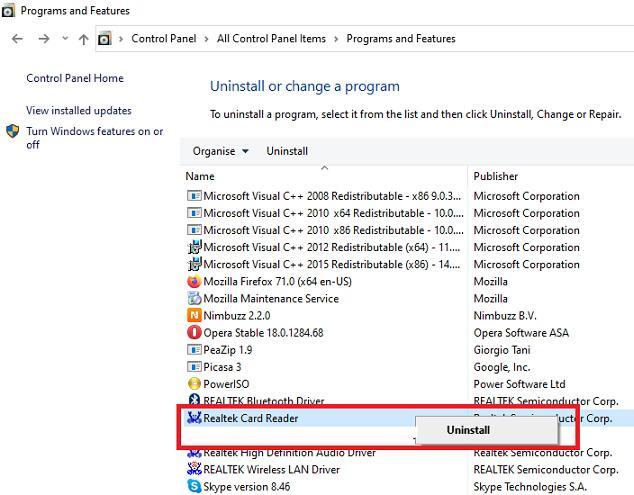This screenshot has width=634, height=495.
Task: Expand the Control Panel breadcrumb arrow
Action: (208, 39)
